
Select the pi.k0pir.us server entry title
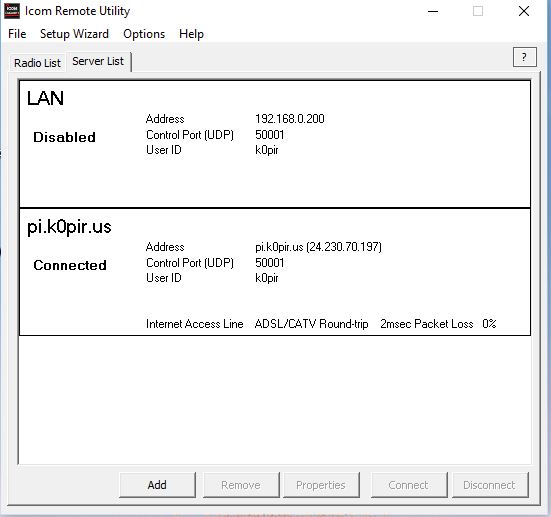tap(69, 227)
